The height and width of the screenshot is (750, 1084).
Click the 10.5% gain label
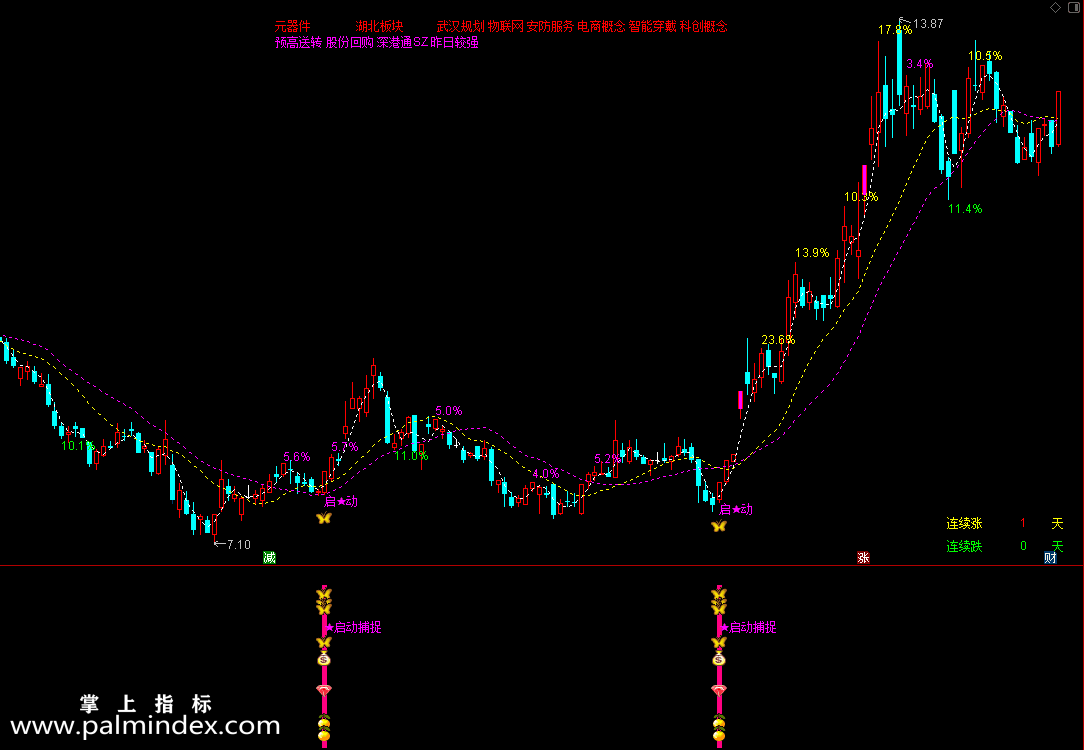pos(985,56)
